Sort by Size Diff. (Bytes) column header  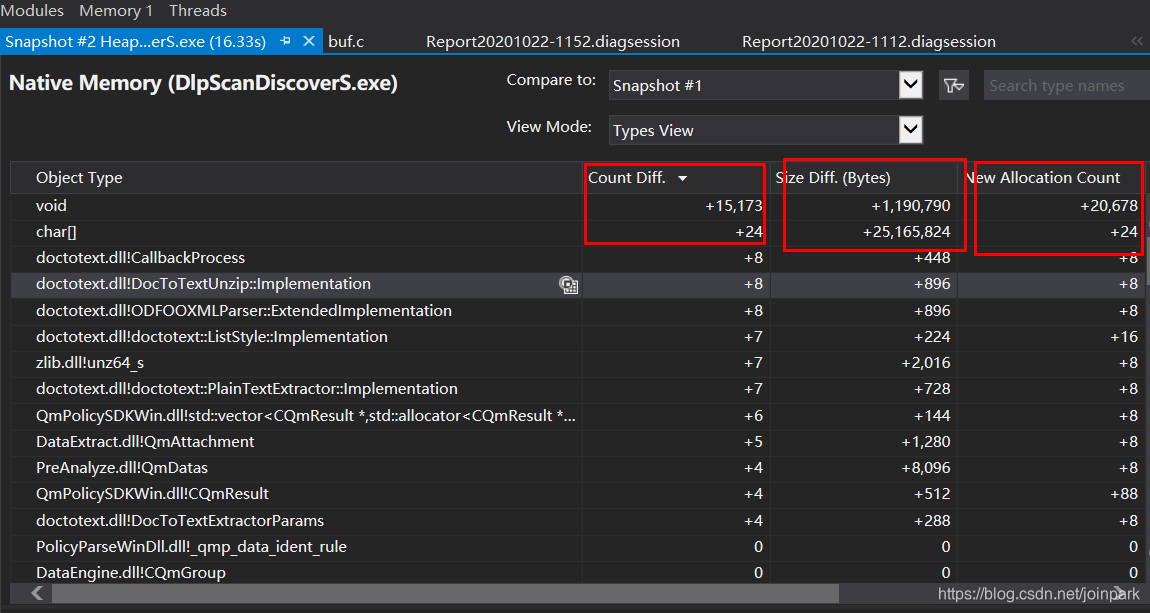pos(833,177)
